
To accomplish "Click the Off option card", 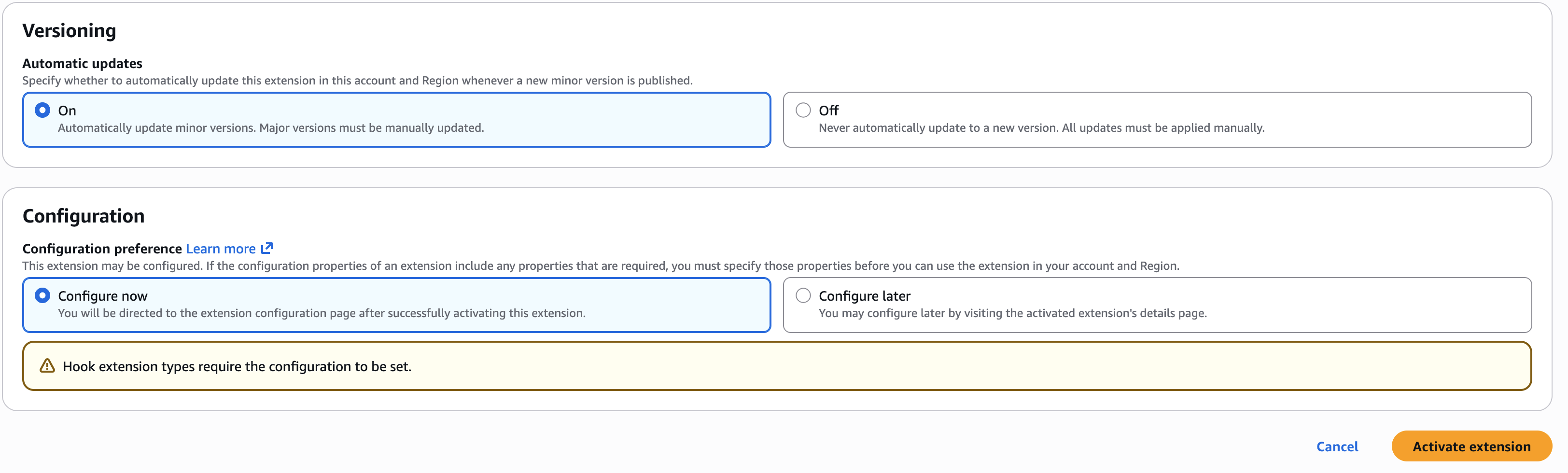I will [x=1157, y=119].
